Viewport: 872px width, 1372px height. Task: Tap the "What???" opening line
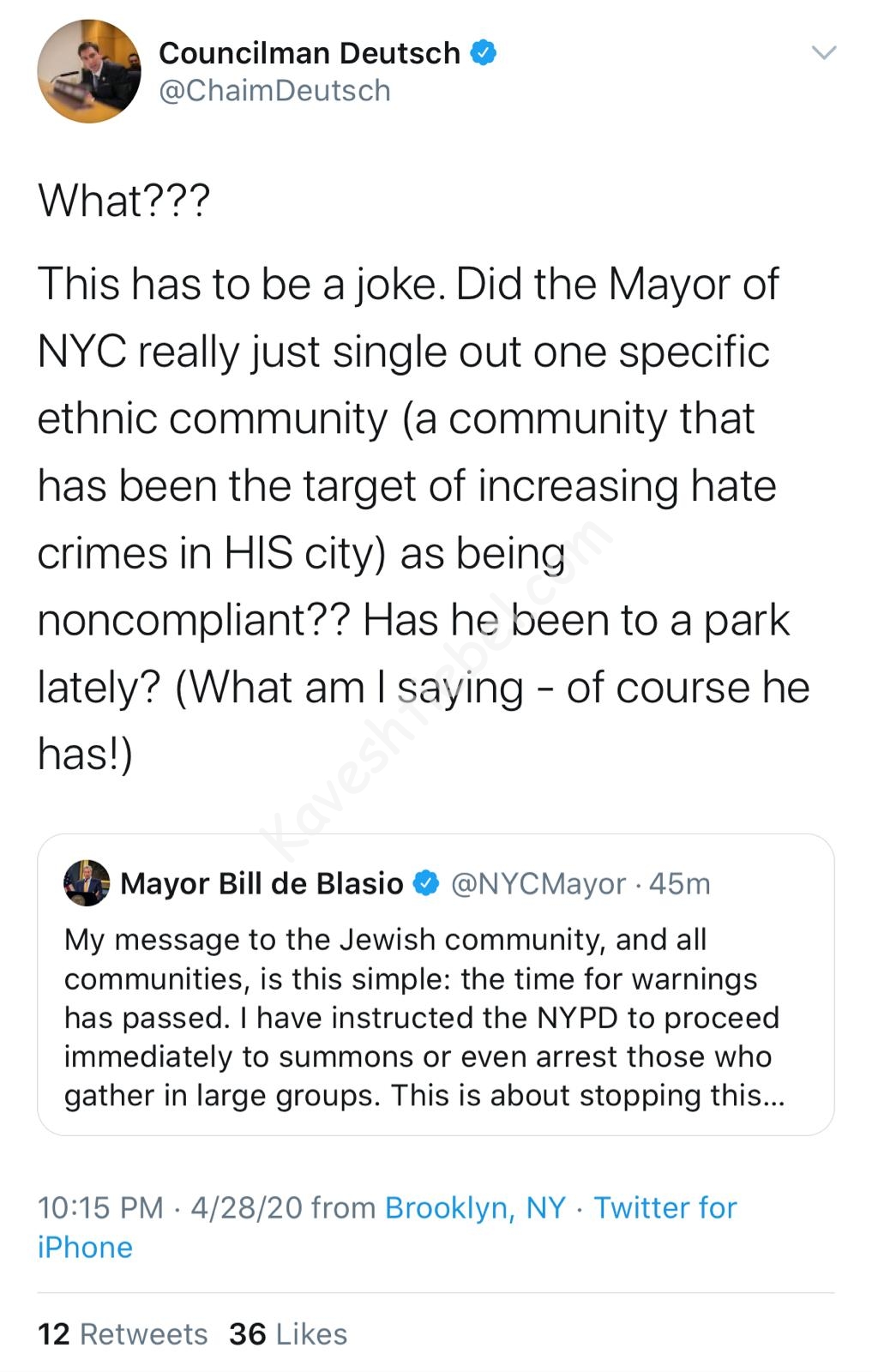click(x=124, y=201)
